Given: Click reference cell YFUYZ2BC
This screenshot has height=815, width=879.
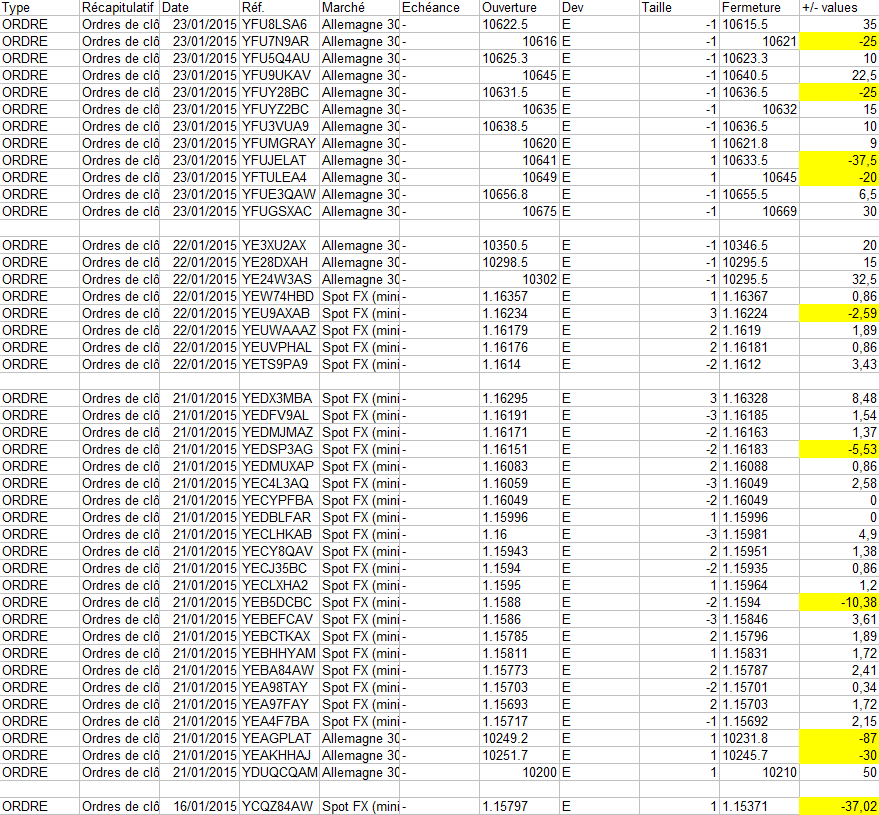Looking at the screenshot, I should [280, 109].
